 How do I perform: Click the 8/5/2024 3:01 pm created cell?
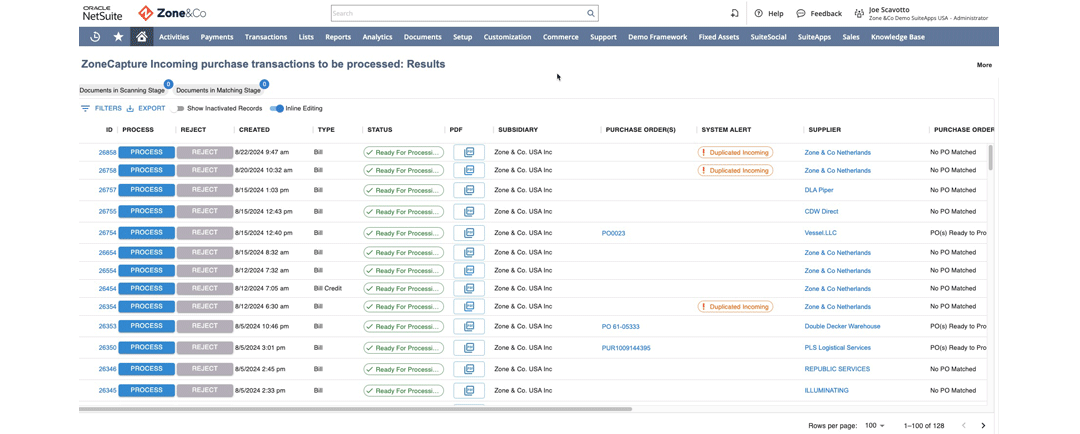tap(260, 348)
